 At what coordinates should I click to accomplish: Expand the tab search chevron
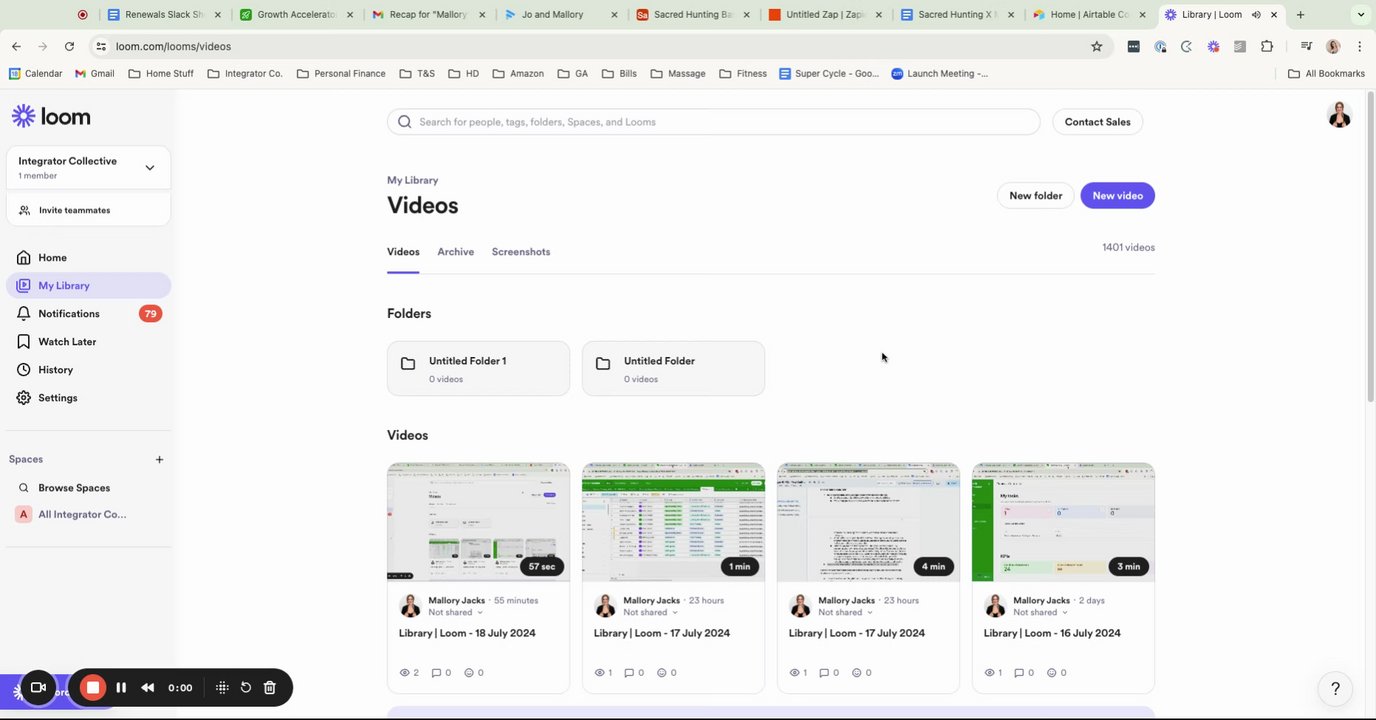pyautogui.click(x=1360, y=15)
